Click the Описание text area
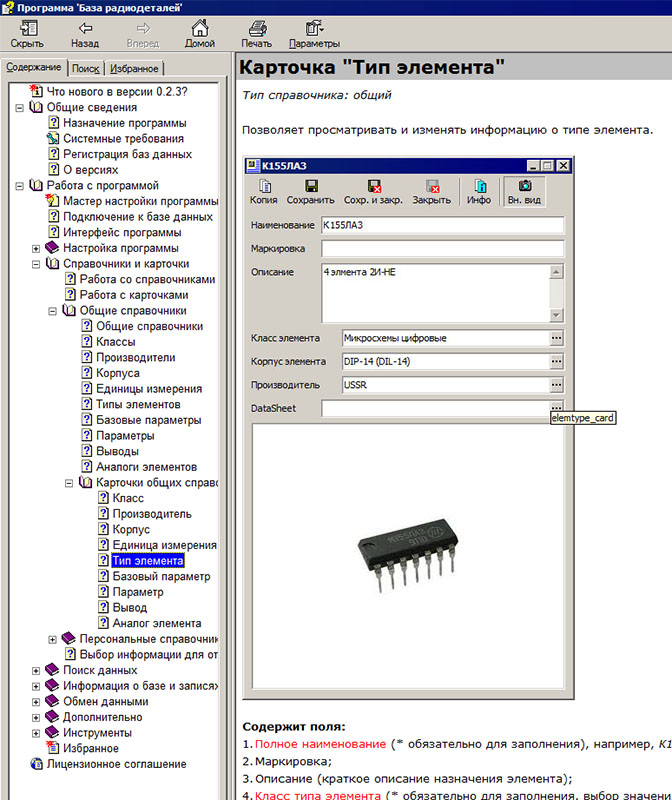This screenshot has width=672, height=800. point(436,293)
